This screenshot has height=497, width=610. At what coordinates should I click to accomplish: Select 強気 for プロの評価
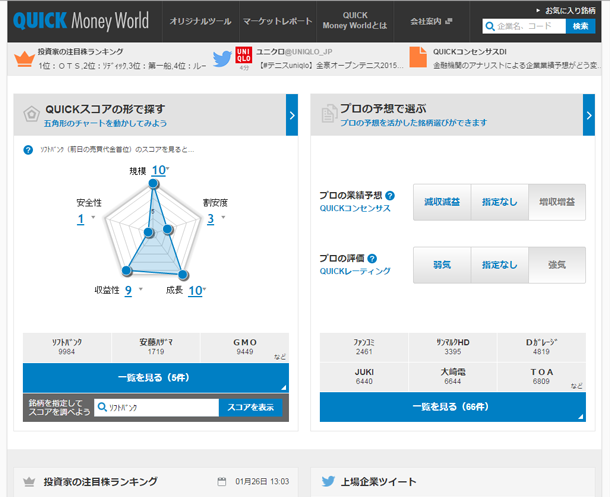(x=557, y=265)
